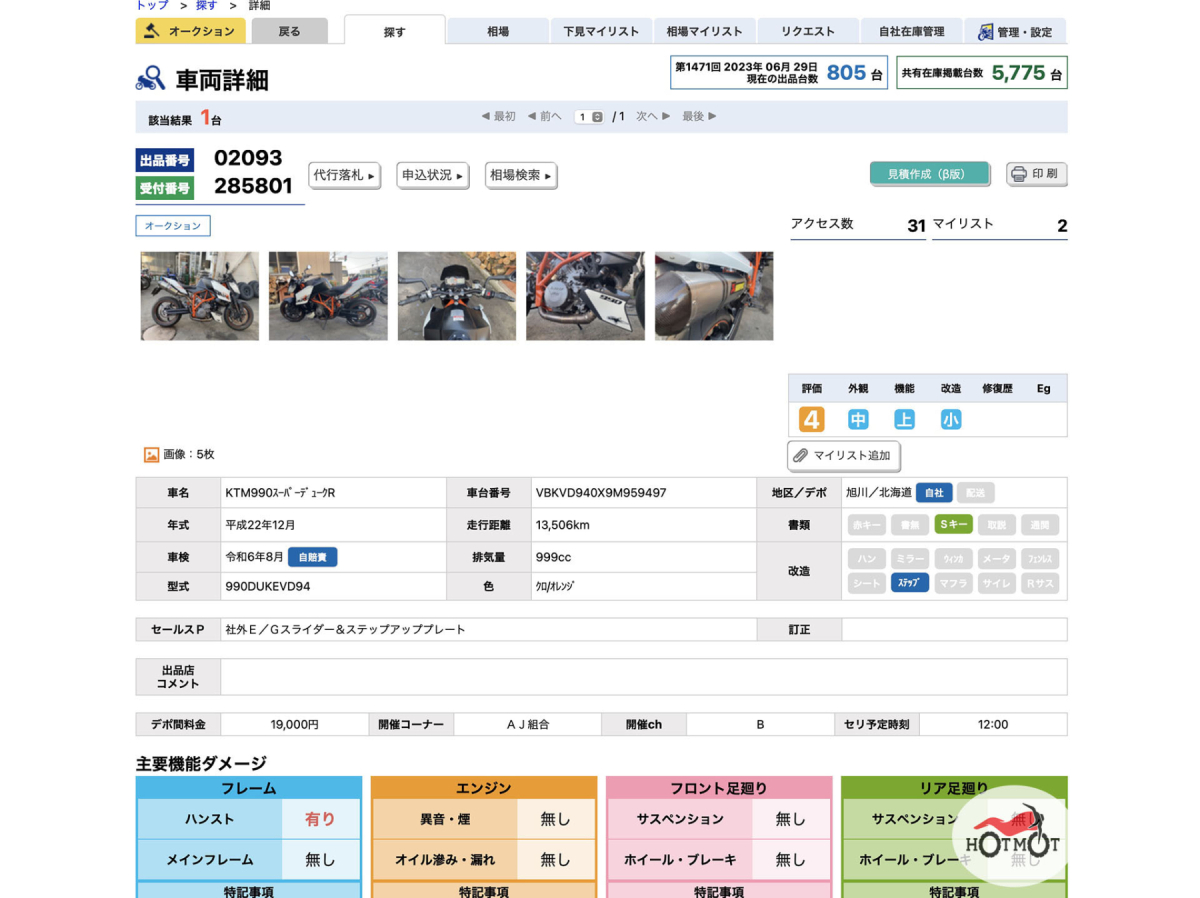Image resolution: width=1200 pixels, height=898 pixels.
Task: Toggle the マフラ modification badge
Action: tap(953, 583)
